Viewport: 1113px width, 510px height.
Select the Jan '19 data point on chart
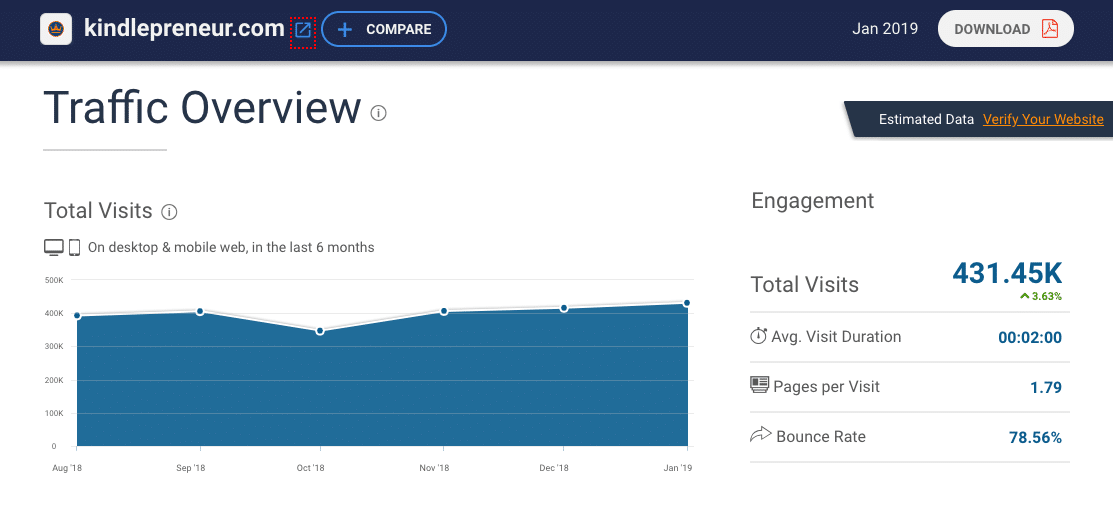click(x=687, y=303)
